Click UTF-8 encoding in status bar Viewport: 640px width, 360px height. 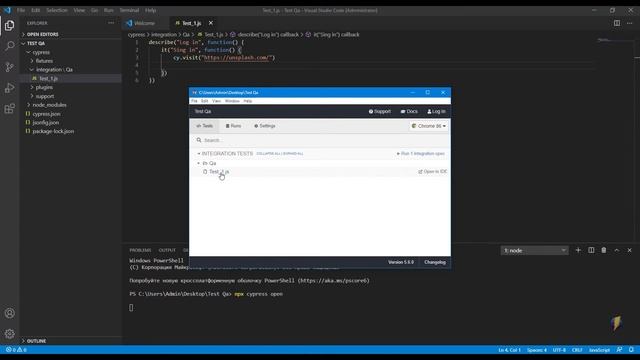point(559,350)
